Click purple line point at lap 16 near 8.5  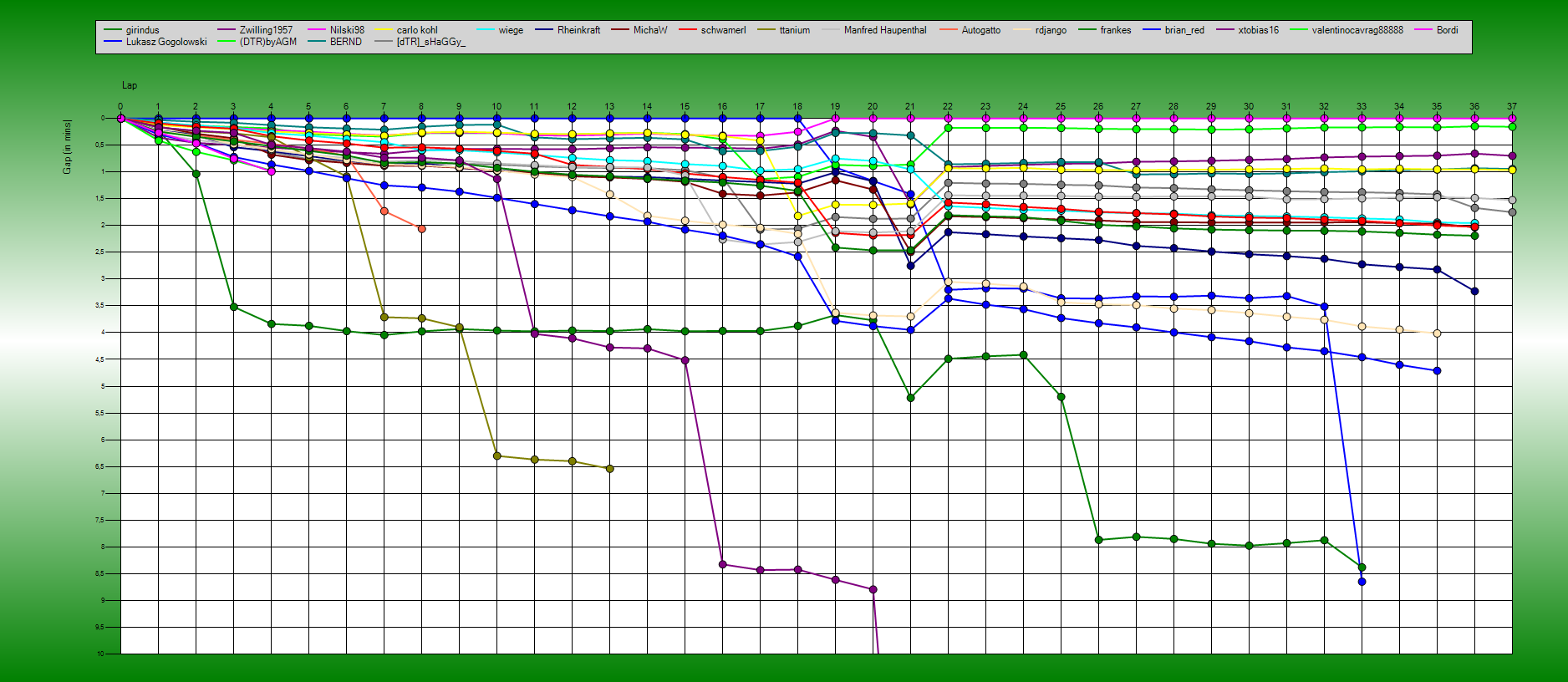point(722,564)
